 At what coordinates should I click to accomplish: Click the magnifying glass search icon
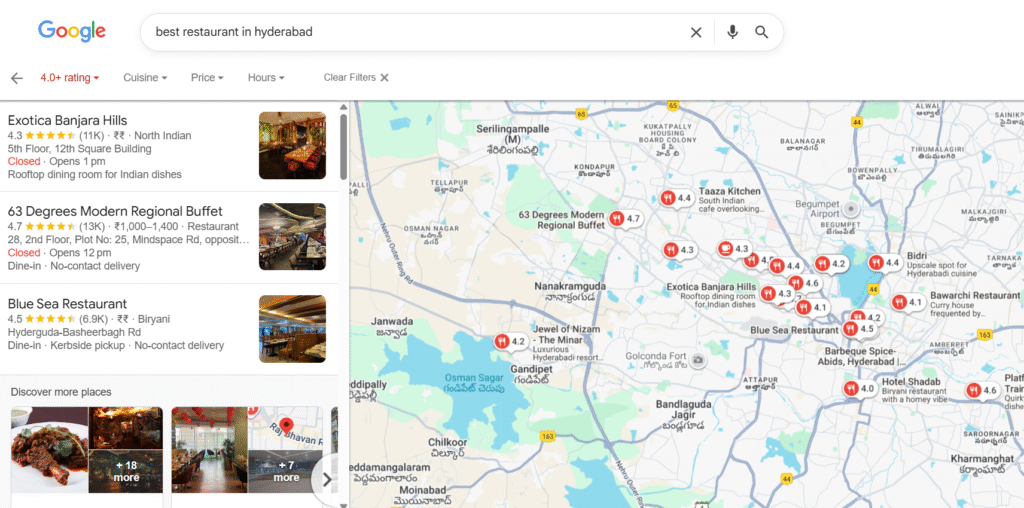pos(762,32)
